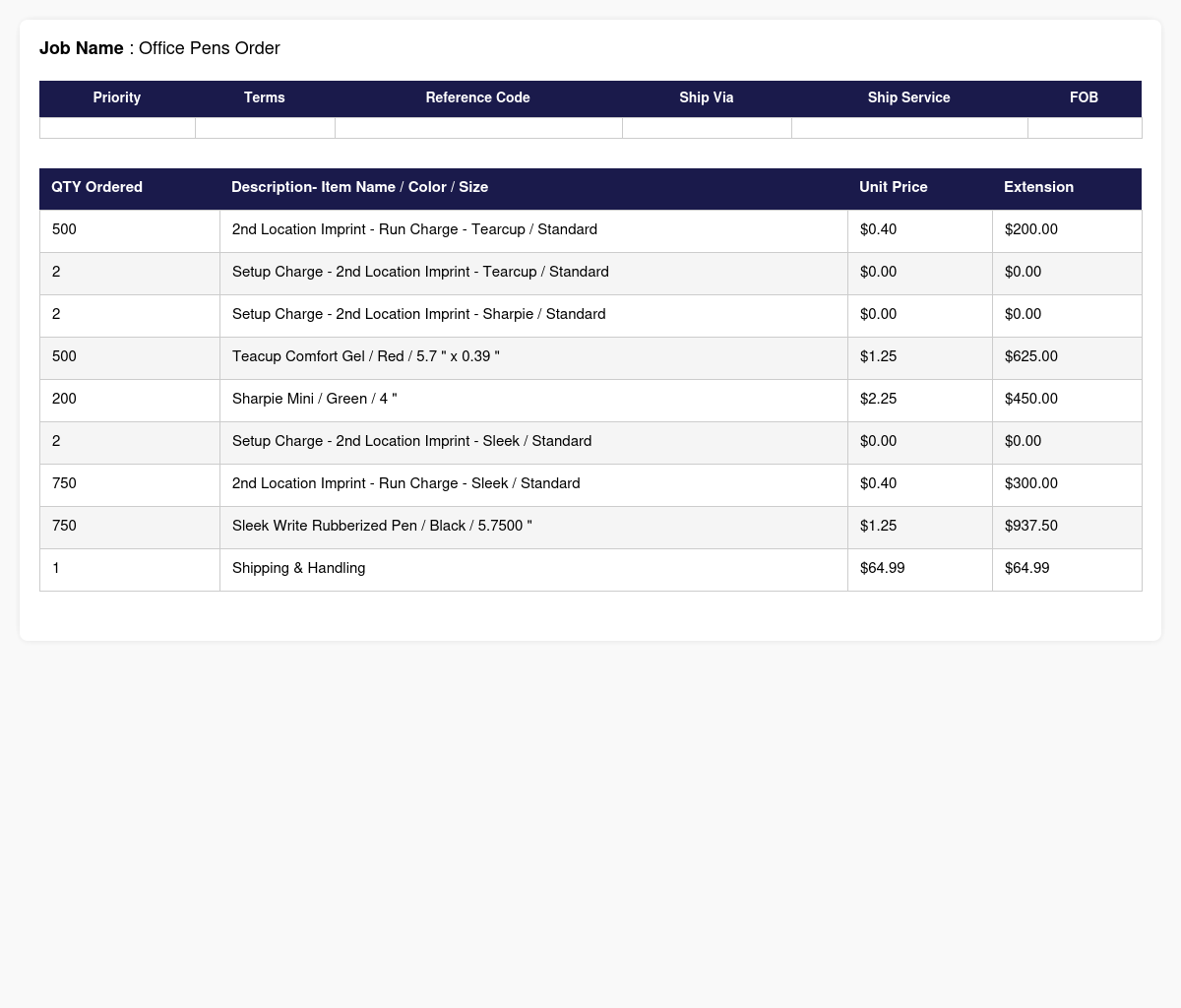Click the $625.00 extension value
Image resolution: width=1181 pixels, height=1008 pixels.
[1031, 356]
